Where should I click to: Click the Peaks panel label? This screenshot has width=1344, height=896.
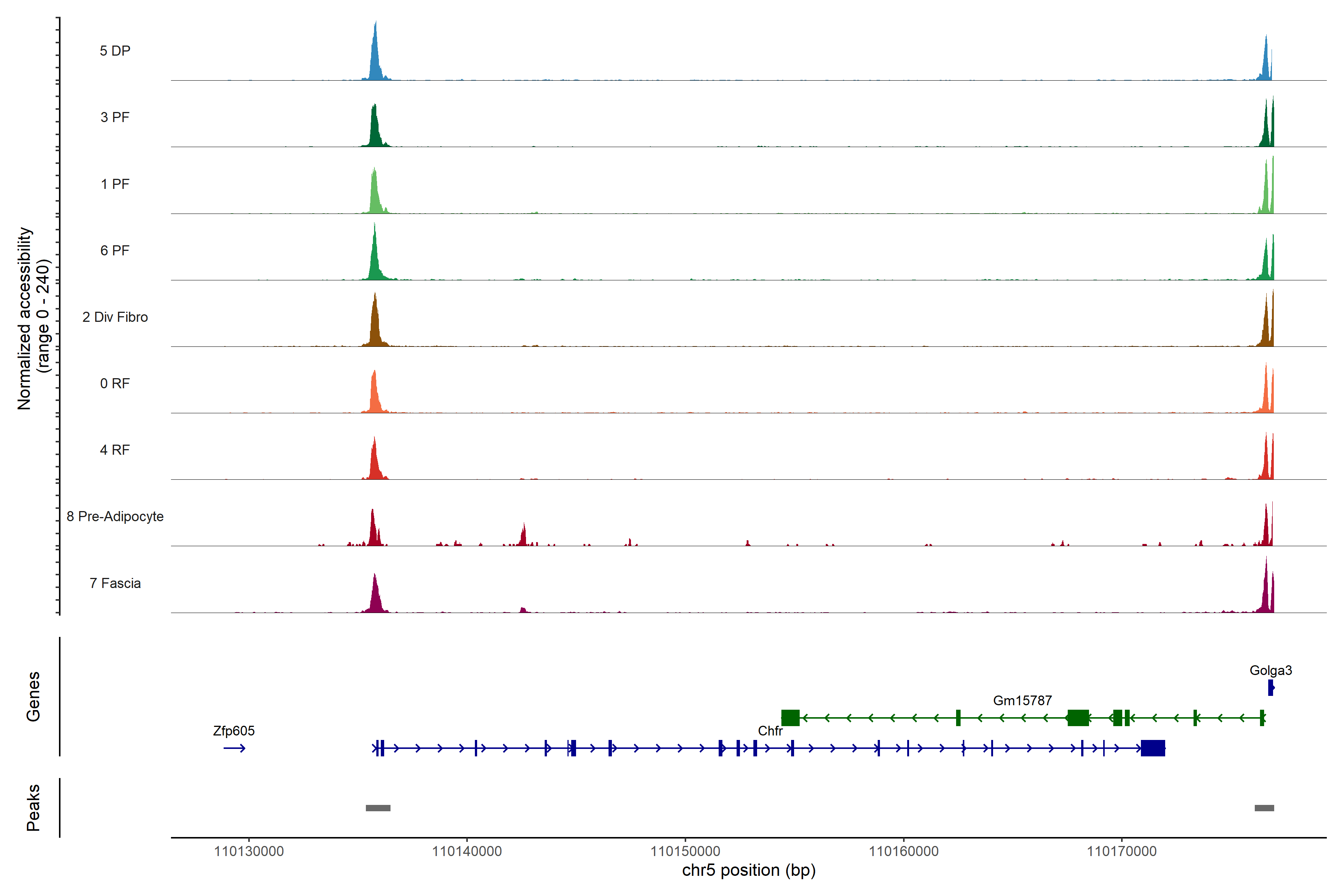coord(33,808)
